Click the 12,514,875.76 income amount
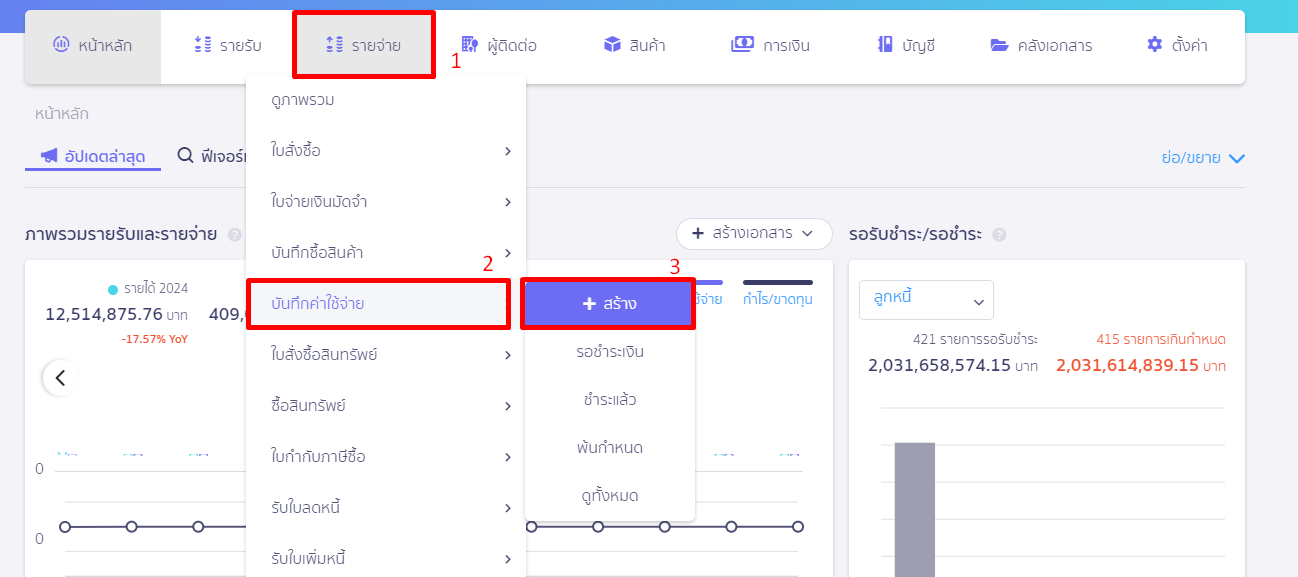Viewport: 1298px width, 577px height. click(104, 314)
